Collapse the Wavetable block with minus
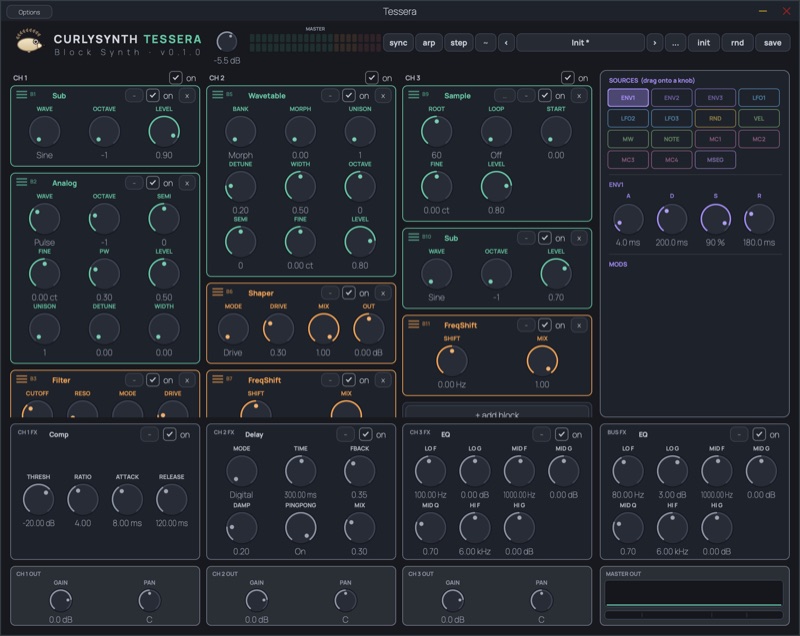The width and height of the screenshot is (800, 636). click(330, 95)
